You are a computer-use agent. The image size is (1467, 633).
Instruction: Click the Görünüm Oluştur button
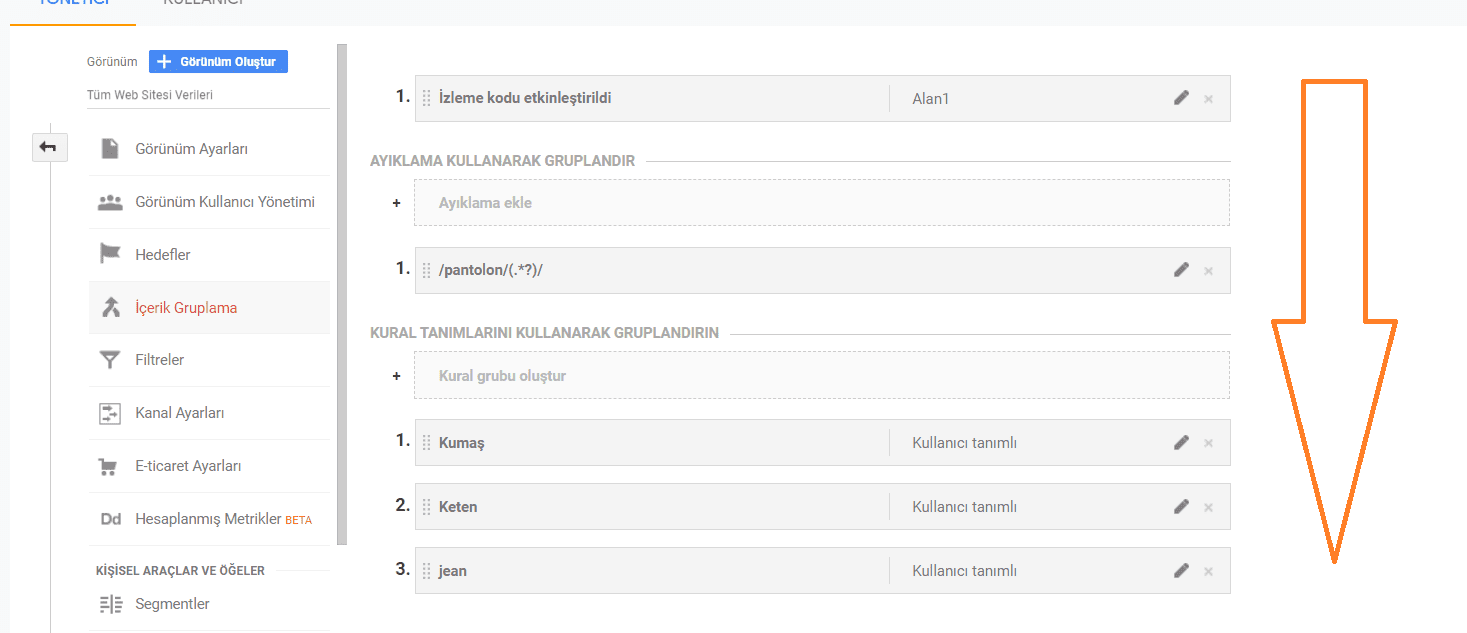(218, 62)
